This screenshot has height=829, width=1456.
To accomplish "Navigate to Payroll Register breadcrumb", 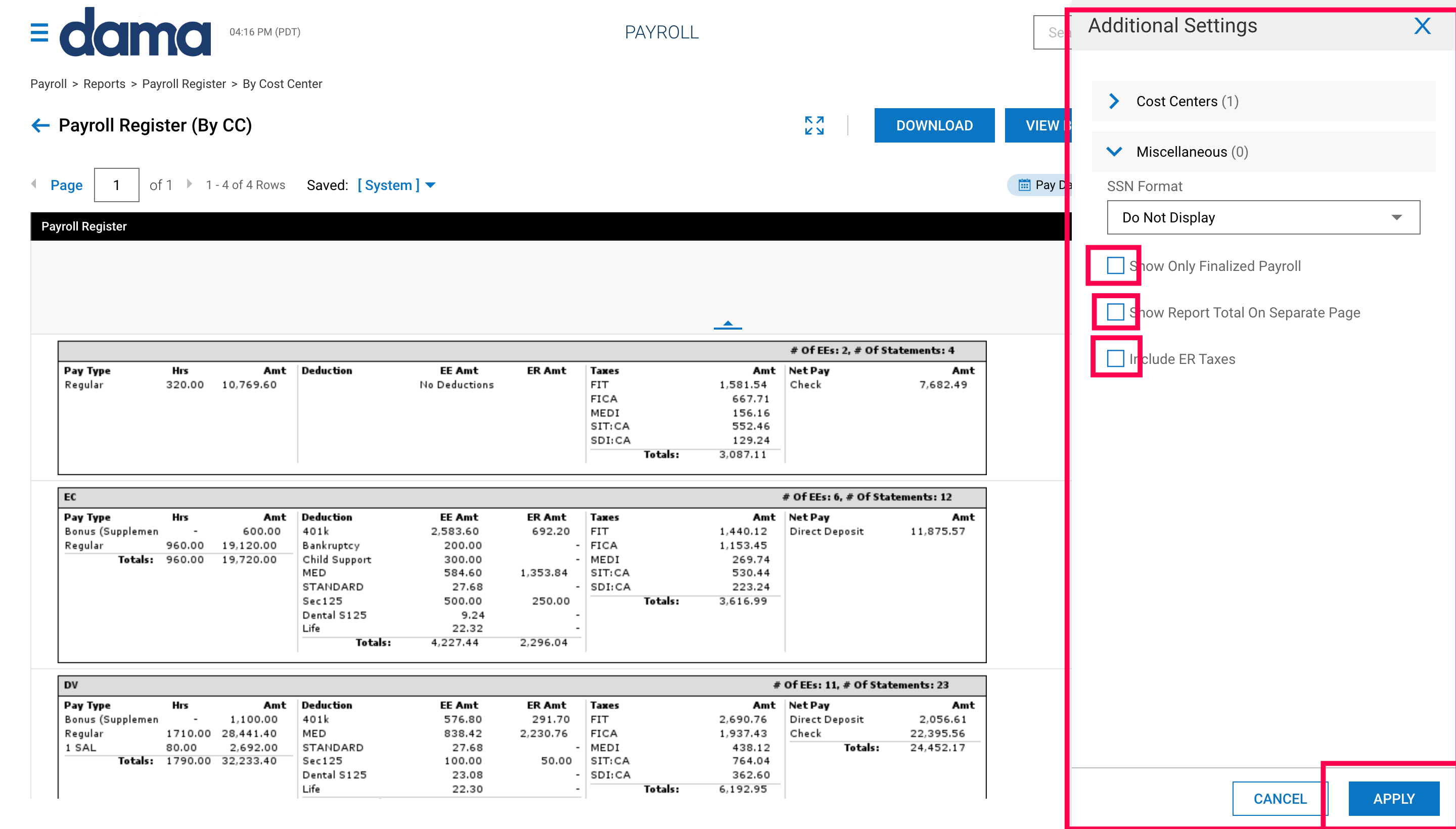I will click(x=184, y=84).
